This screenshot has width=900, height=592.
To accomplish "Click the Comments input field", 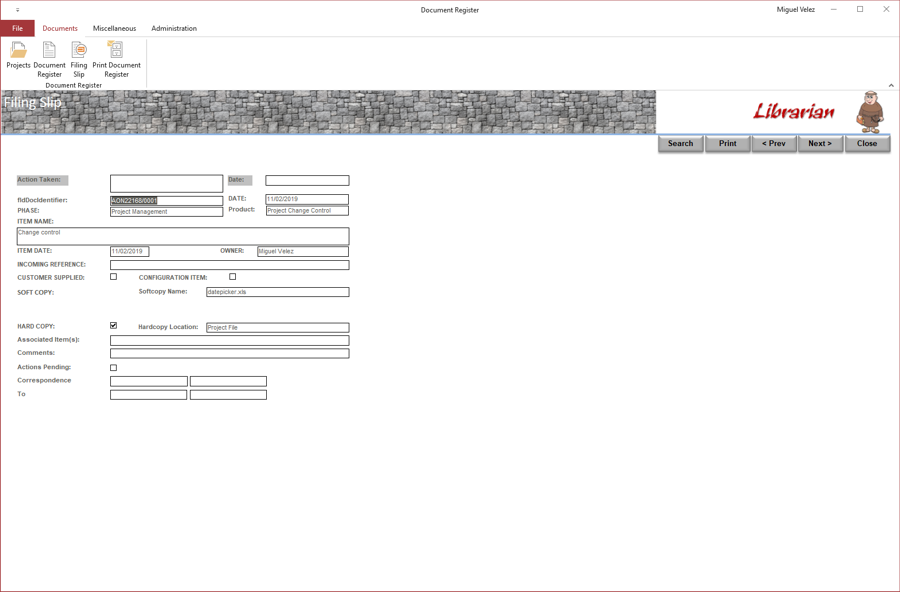I will tap(230, 354).
